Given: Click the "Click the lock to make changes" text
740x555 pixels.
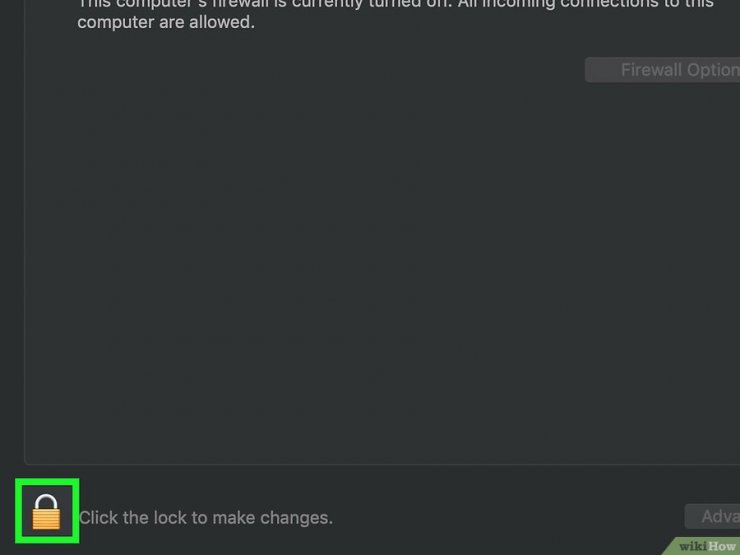Looking at the screenshot, I should 206,518.
